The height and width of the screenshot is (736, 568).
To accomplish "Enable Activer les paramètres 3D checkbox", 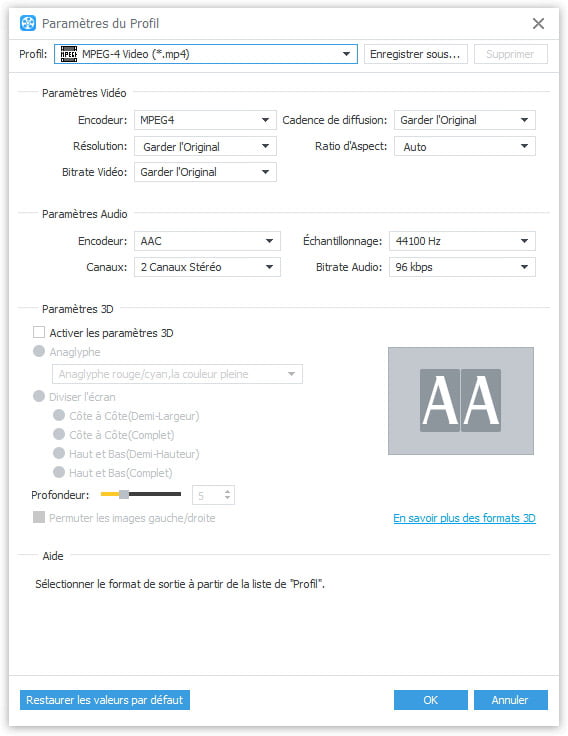I will (x=39, y=333).
